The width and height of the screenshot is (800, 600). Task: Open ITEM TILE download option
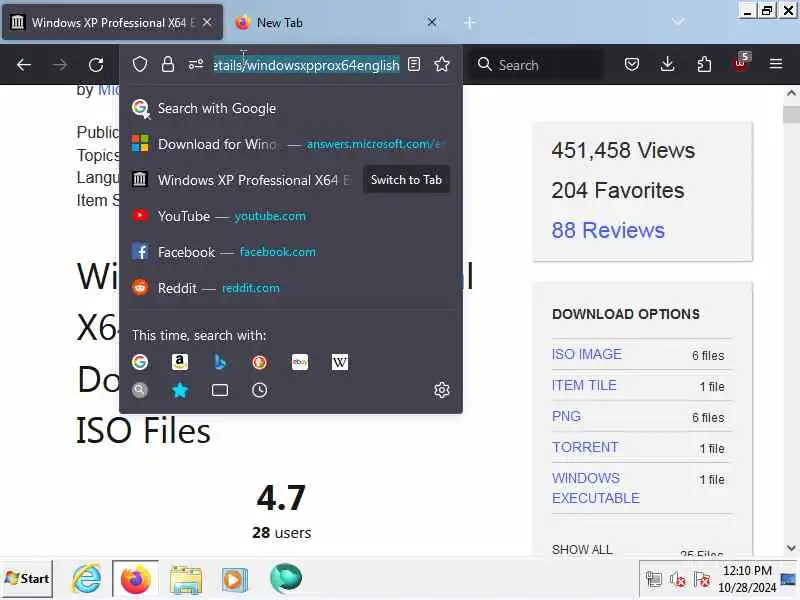584,385
